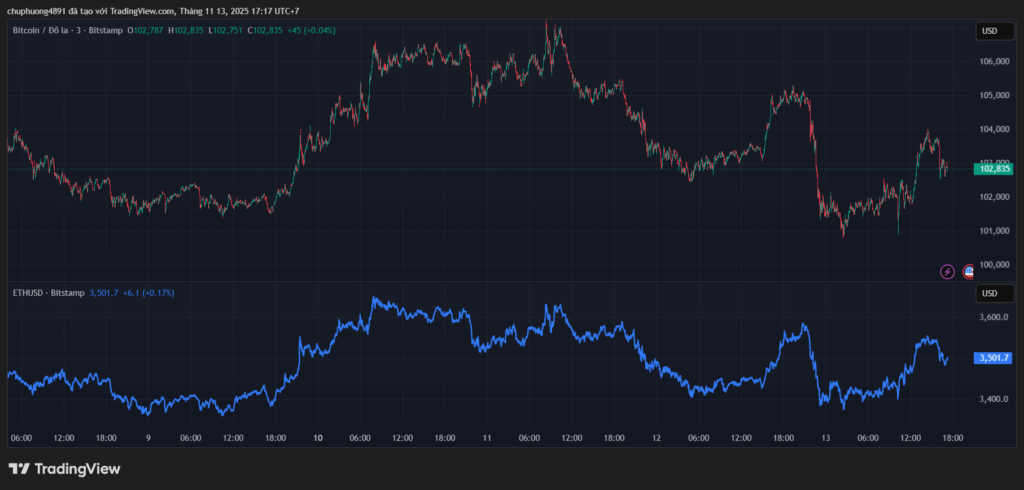1024x490 pixels.
Task: Click the 3,600.0 ETH price axis label
Action: pos(994,318)
